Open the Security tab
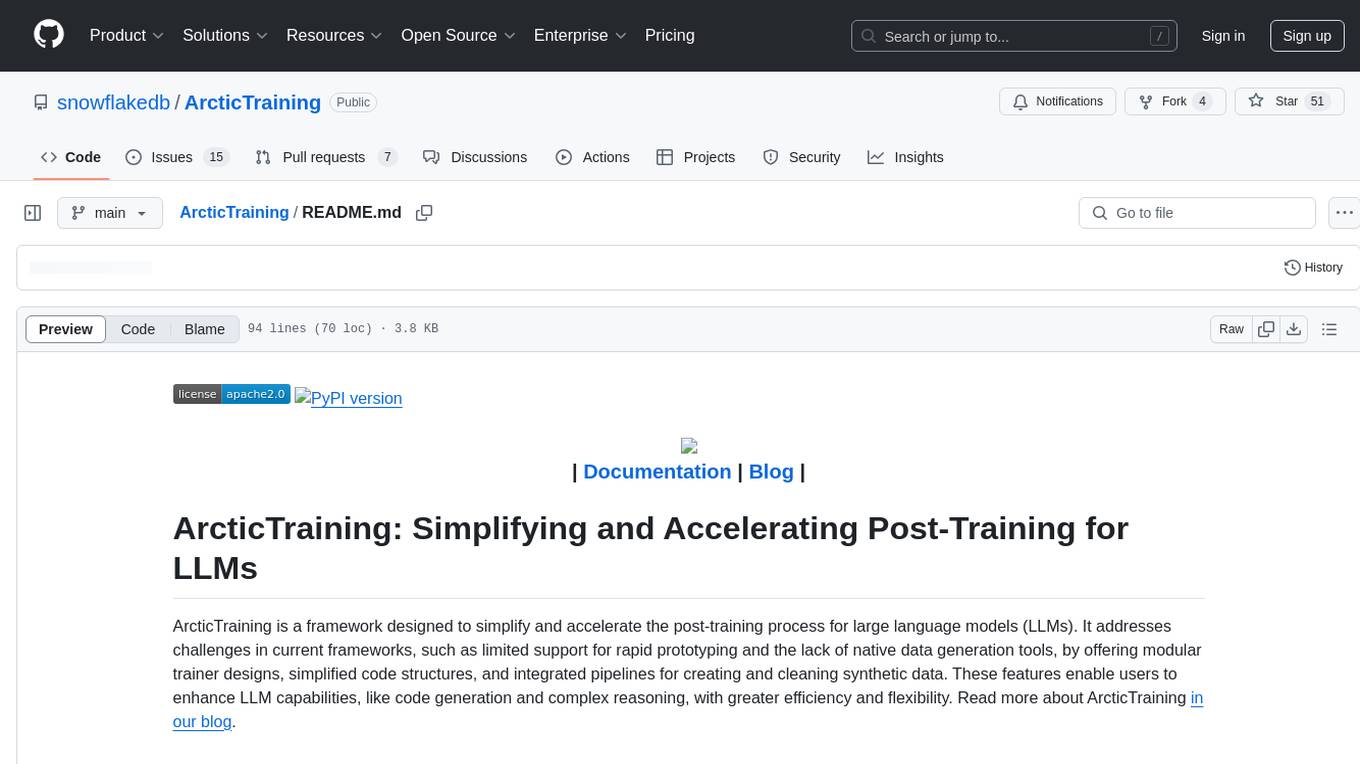This screenshot has width=1360, height=764. 801,157
